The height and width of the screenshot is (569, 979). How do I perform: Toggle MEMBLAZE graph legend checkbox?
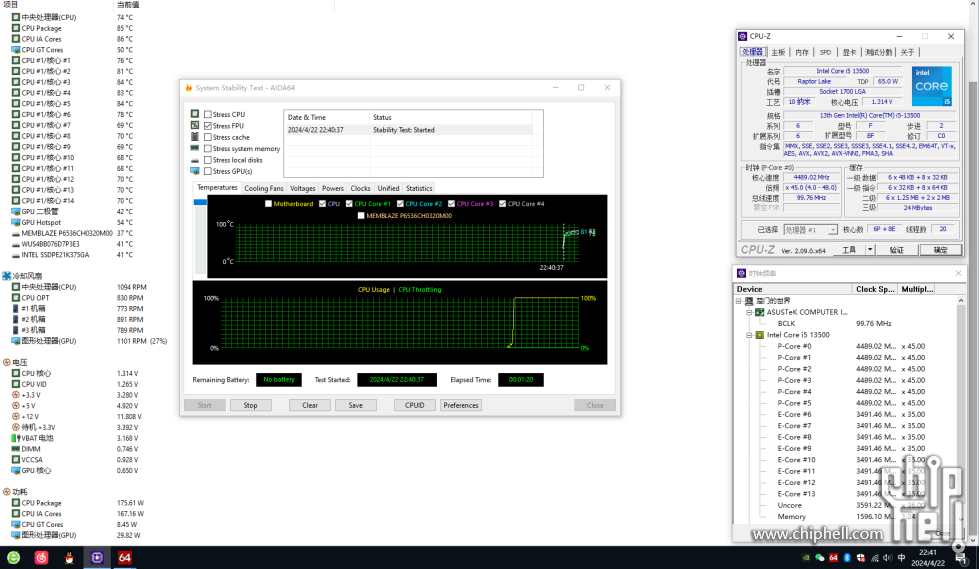point(361,215)
